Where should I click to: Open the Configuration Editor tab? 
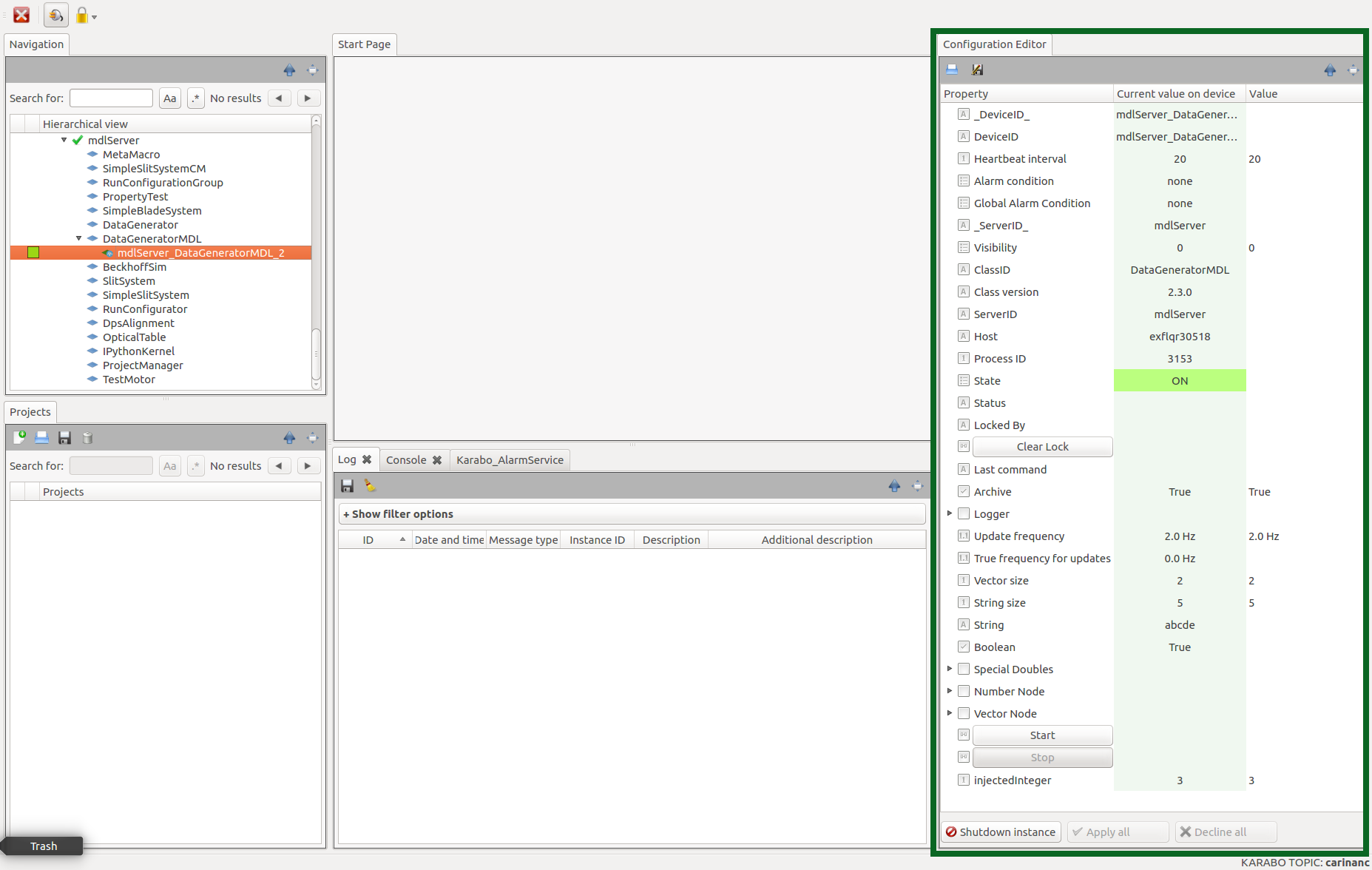point(994,44)
